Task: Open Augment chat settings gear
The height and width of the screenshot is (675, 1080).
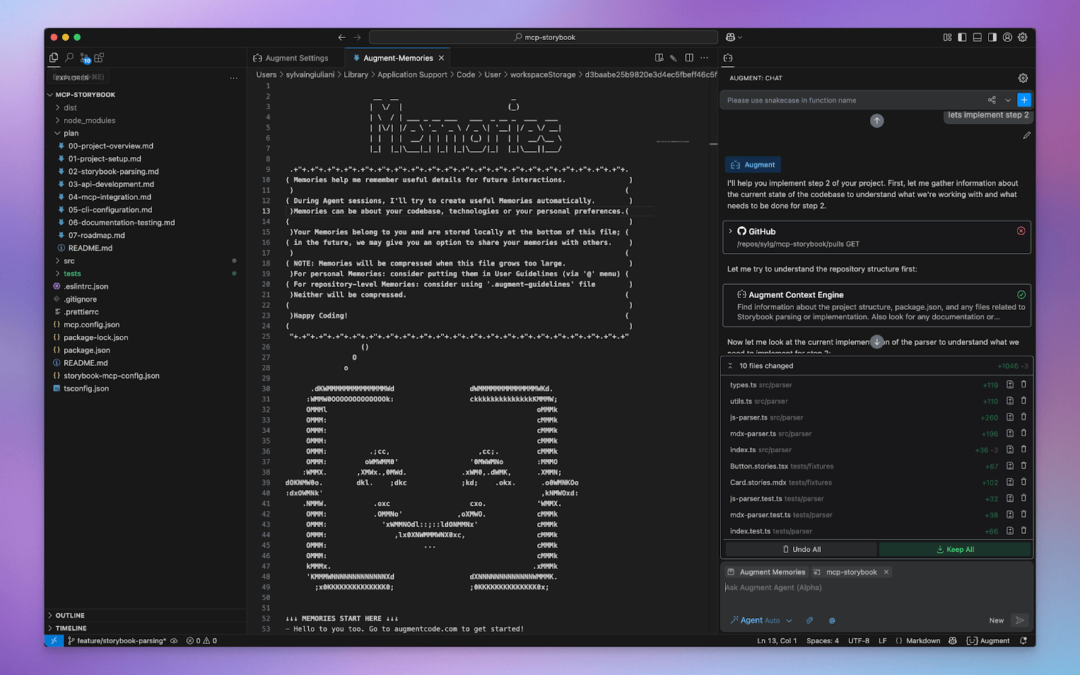Action: 1023,78
